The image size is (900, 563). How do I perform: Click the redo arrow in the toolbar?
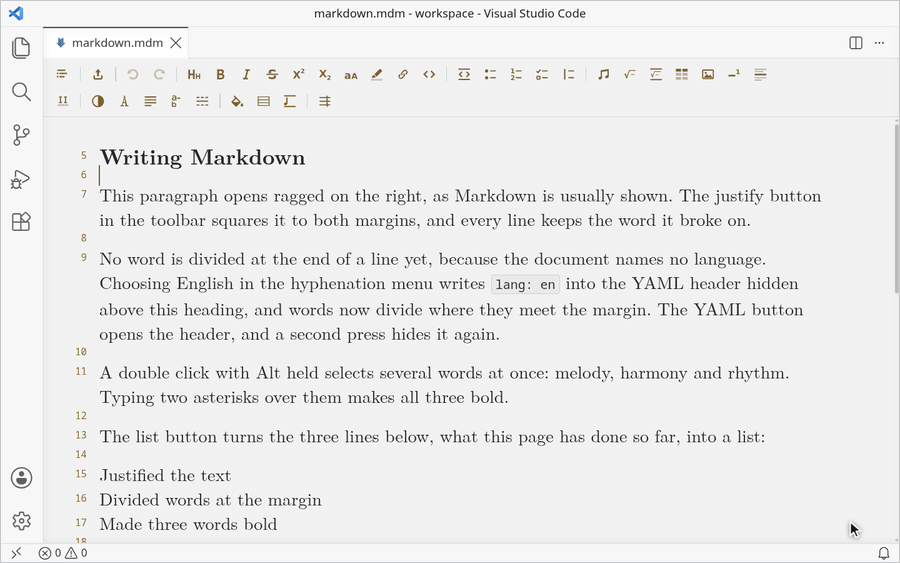pyautogui.click(x=159, y=74)
